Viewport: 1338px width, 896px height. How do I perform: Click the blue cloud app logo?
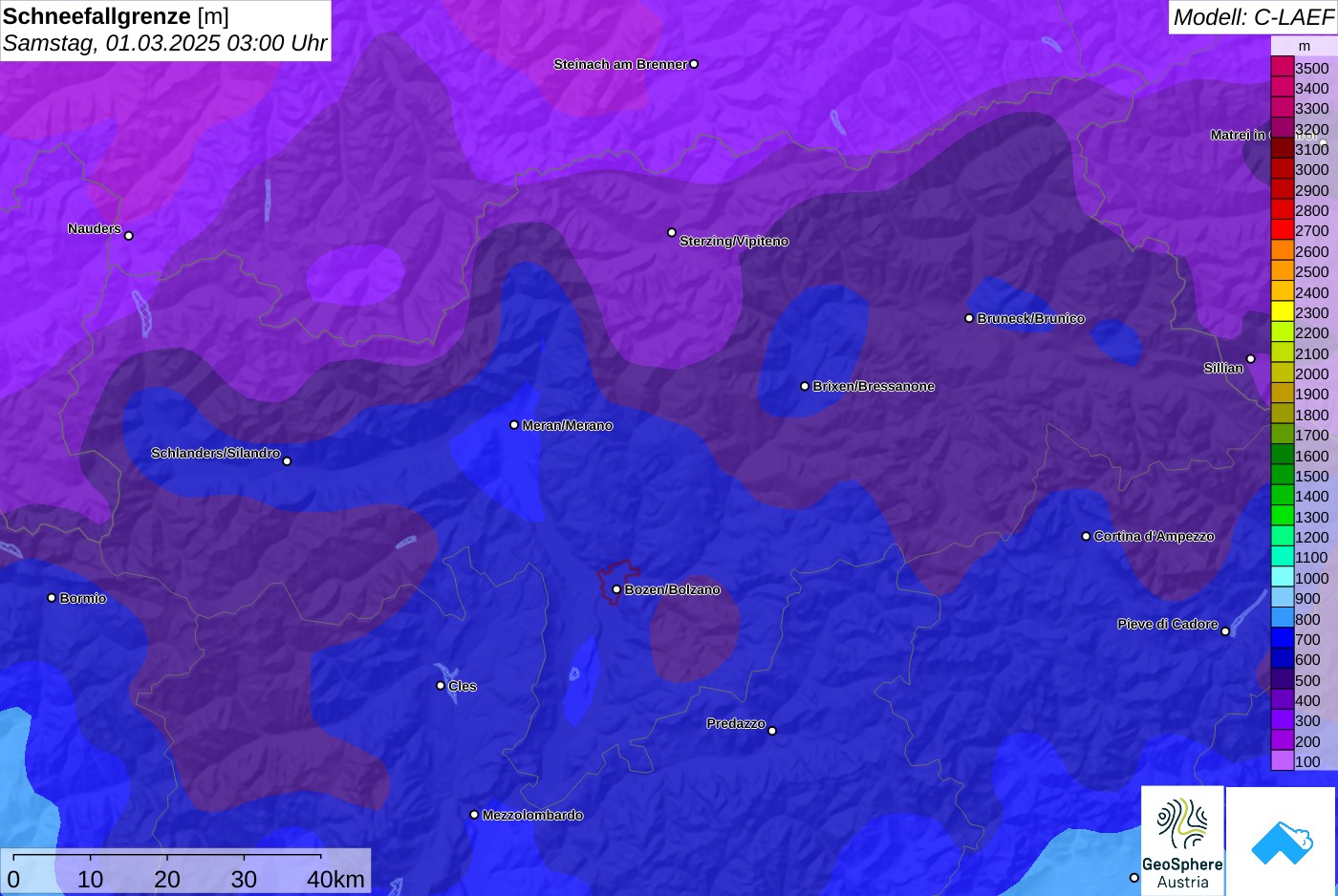(x=1281, y=843)
